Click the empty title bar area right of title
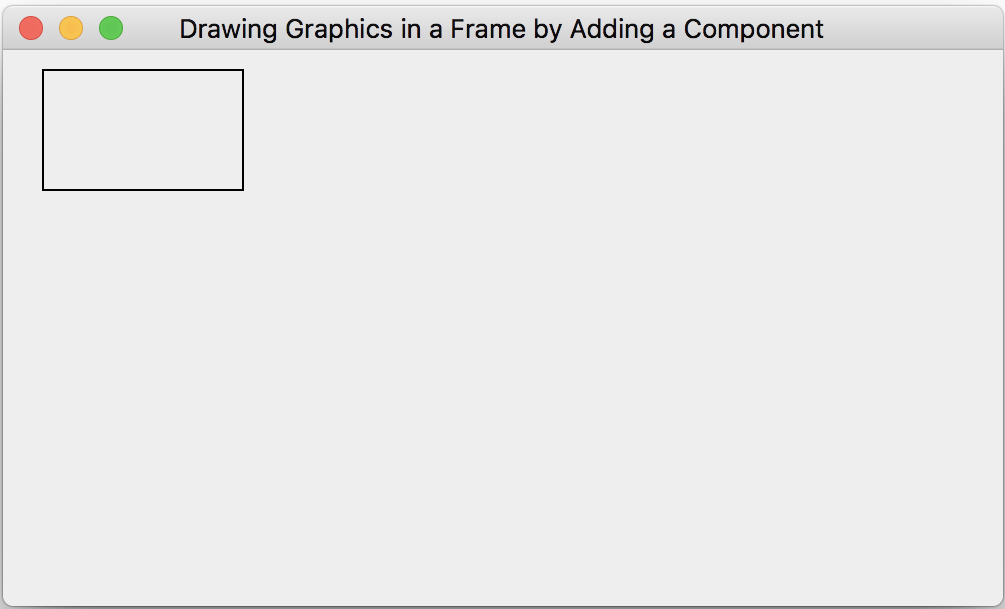The width and height of the screenshot is (1005, 609). (x=910, y=29)
